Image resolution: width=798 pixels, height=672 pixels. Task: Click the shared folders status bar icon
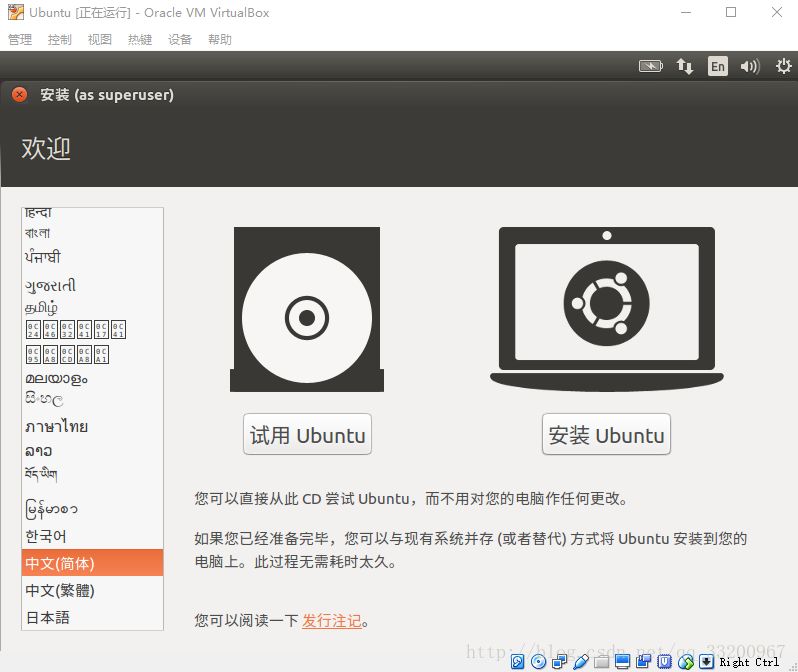(x=602, y=661)
